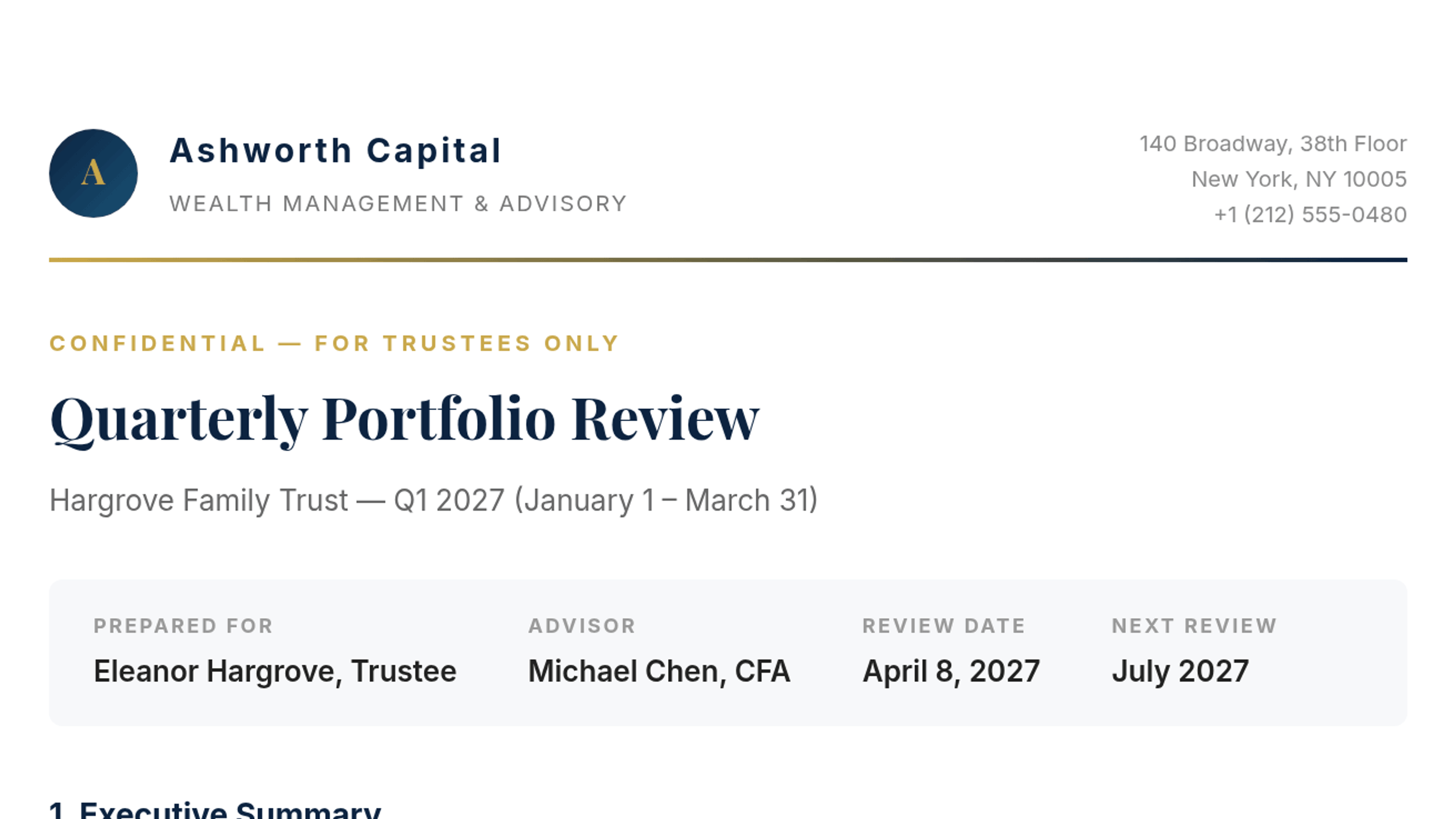
Task: Click the gold-to-navy header divider line
Action: pyautogui.click(x=728, y=260)
